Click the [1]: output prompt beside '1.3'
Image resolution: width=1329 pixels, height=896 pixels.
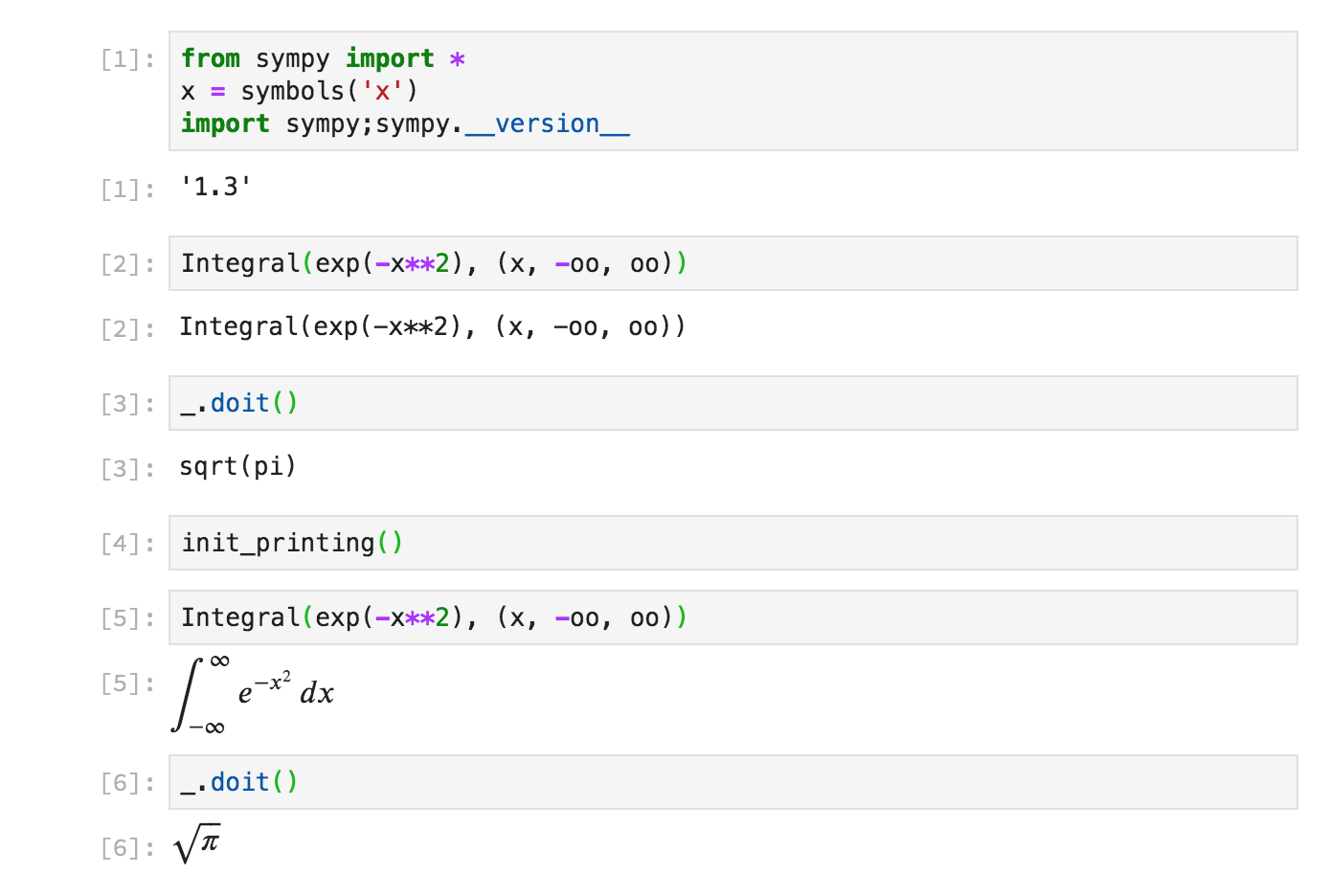(x=127, y=190)
